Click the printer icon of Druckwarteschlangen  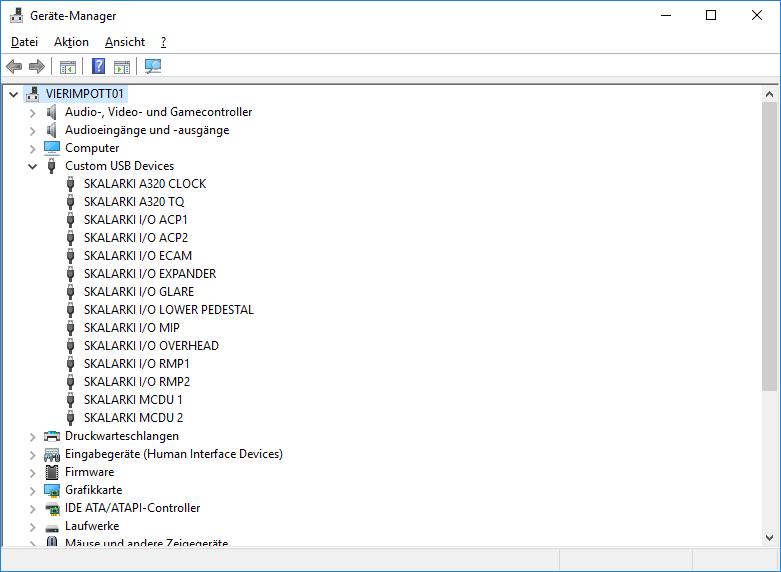52,436
